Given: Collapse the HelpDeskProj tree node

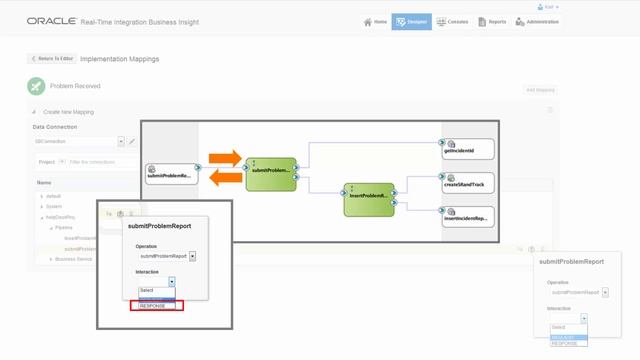Looking at the screenshot, I should 42,218.
